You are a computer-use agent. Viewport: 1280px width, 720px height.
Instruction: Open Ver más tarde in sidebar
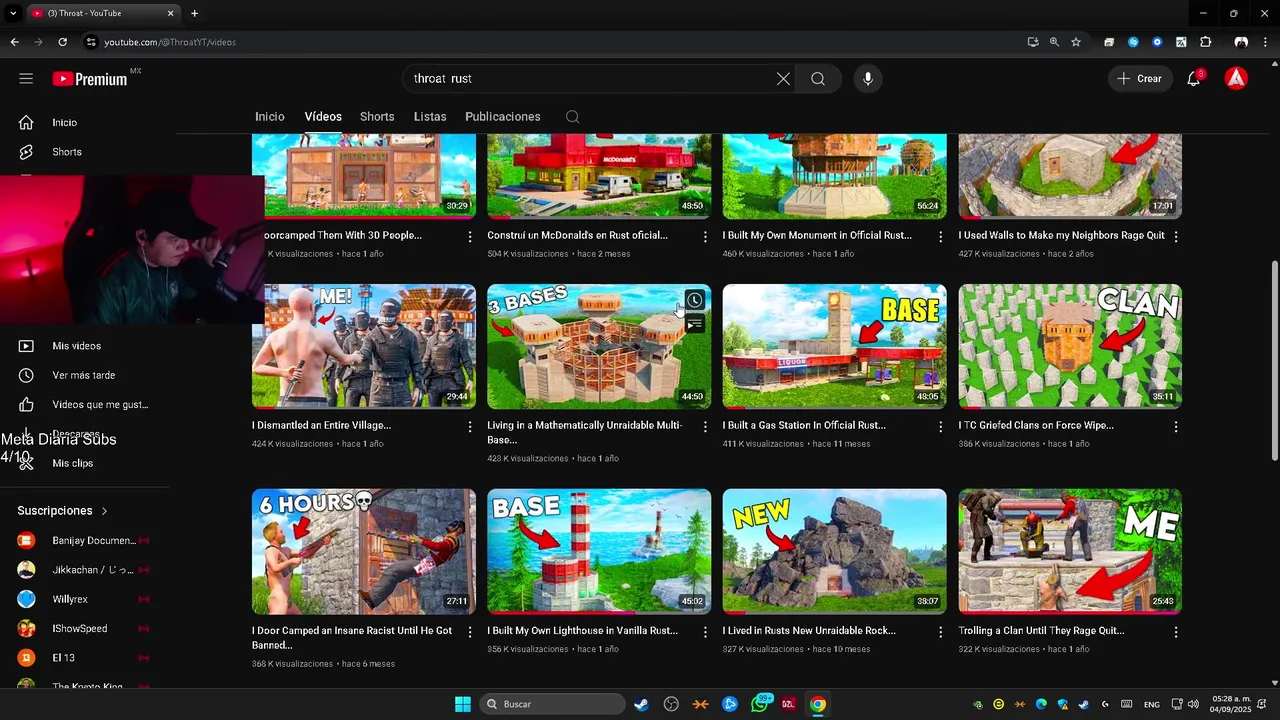[x=84, y=375]
